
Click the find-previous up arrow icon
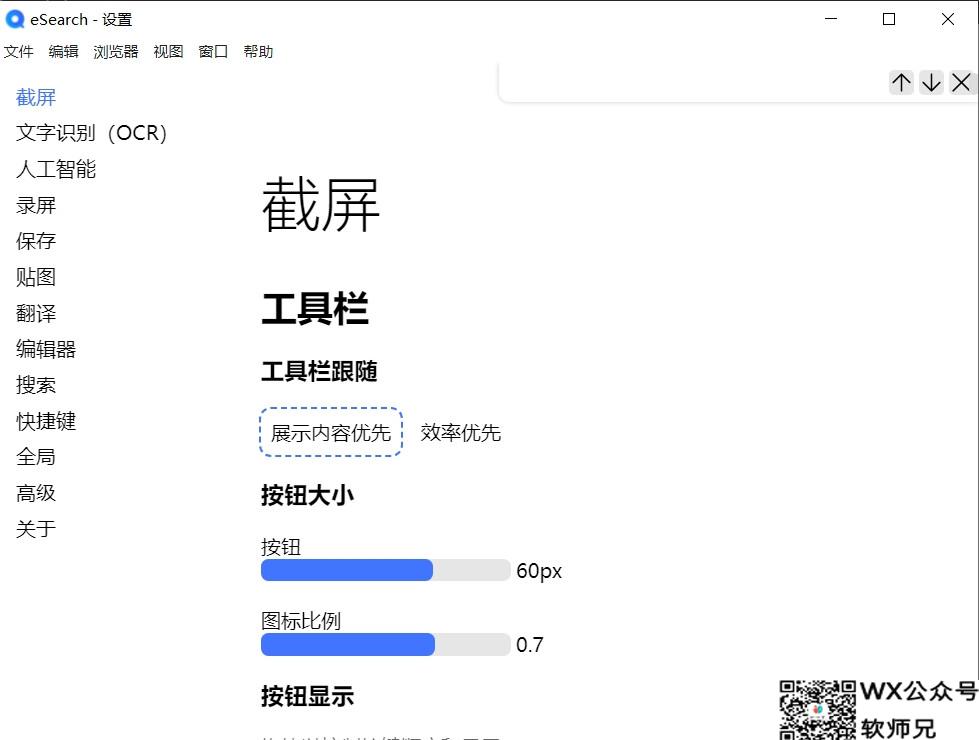coord(901,82)
